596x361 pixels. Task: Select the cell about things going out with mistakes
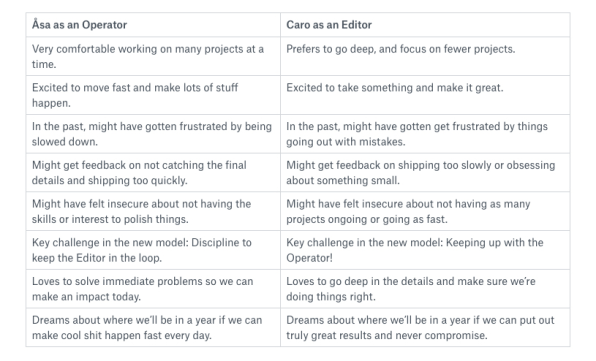tap(425, 134)
